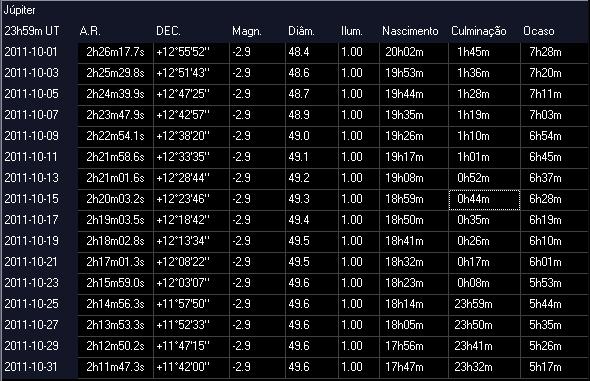The image size is (590, 381).
Task: Select the date row 2011-10-15
Action: (x=32, y=199)
